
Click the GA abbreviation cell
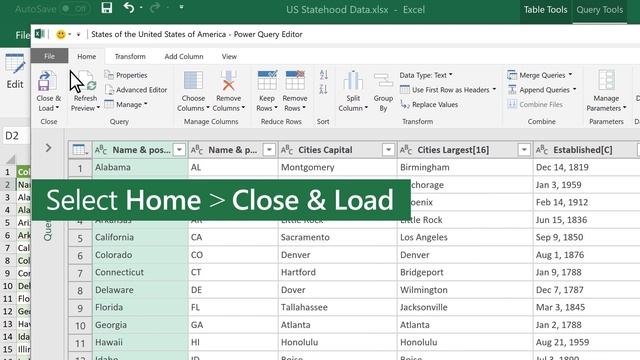[233, 325]
